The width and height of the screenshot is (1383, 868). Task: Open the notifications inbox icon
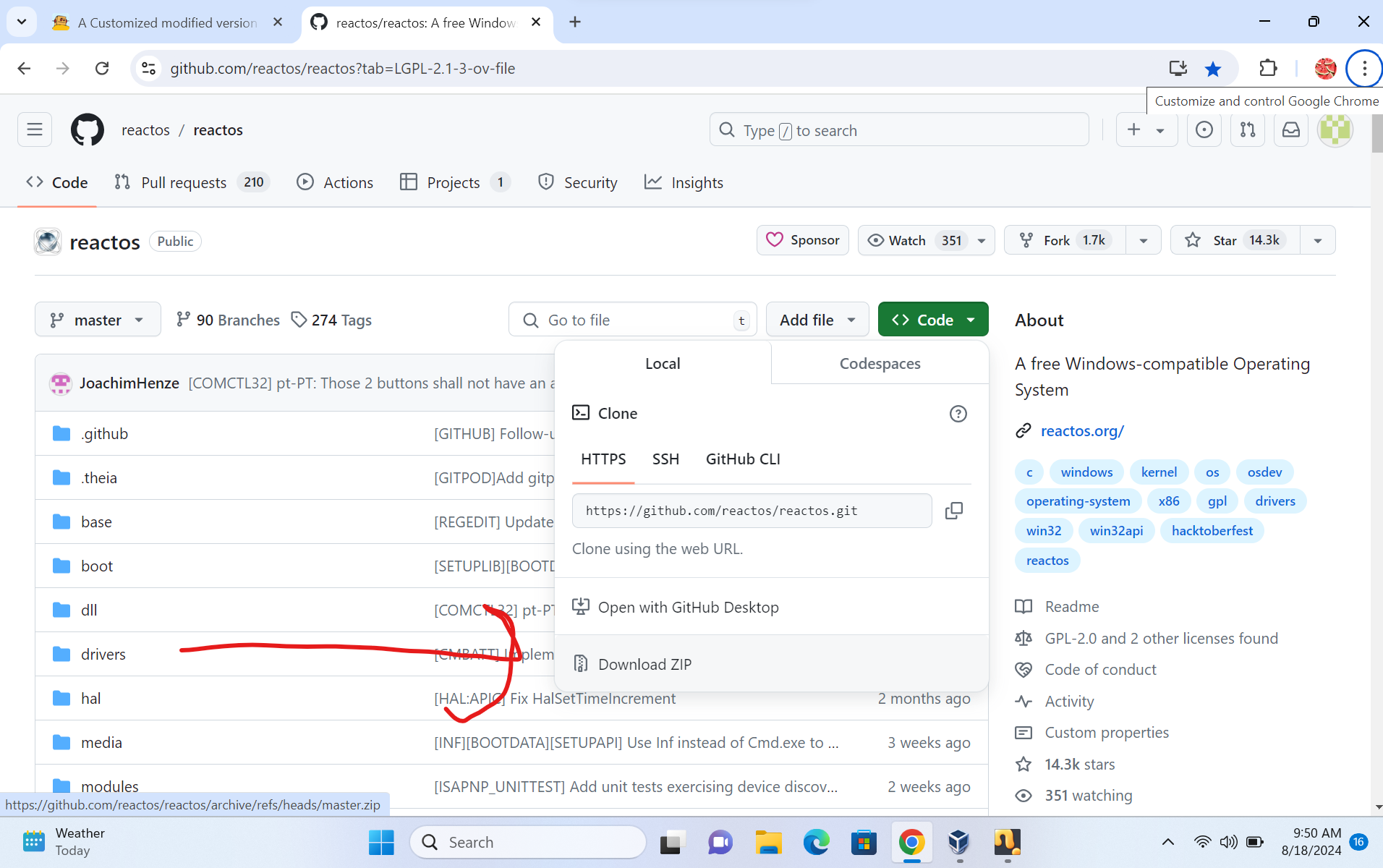coord(1291,130)
